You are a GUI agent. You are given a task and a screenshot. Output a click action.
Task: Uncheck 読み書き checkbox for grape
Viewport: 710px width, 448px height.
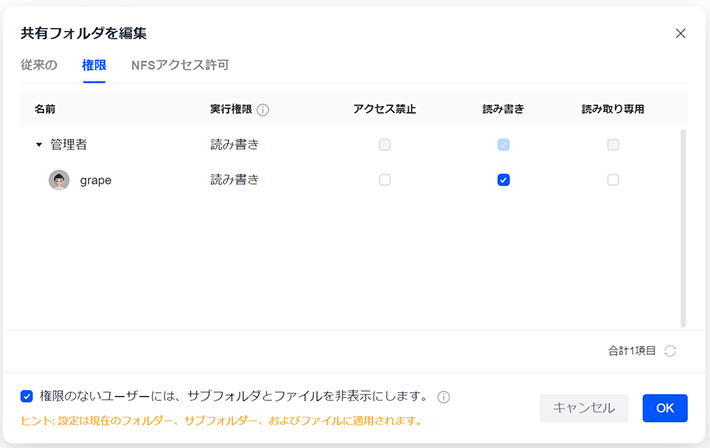504,180
